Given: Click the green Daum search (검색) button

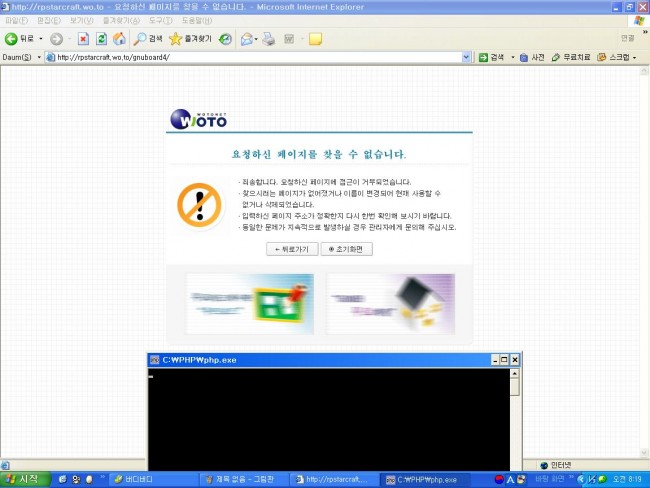Looking at the screenshot, I should point(492,57).
